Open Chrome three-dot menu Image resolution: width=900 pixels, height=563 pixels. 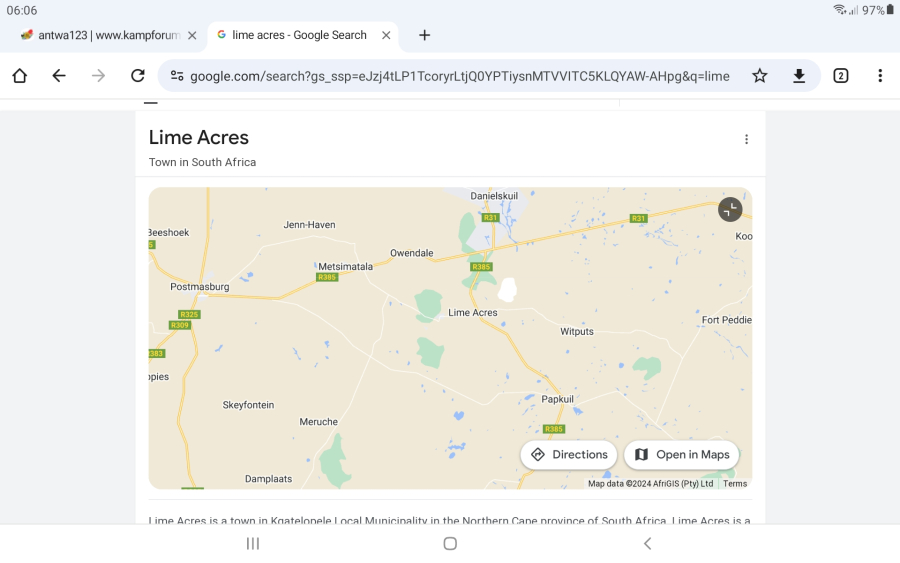pos(880,76)
